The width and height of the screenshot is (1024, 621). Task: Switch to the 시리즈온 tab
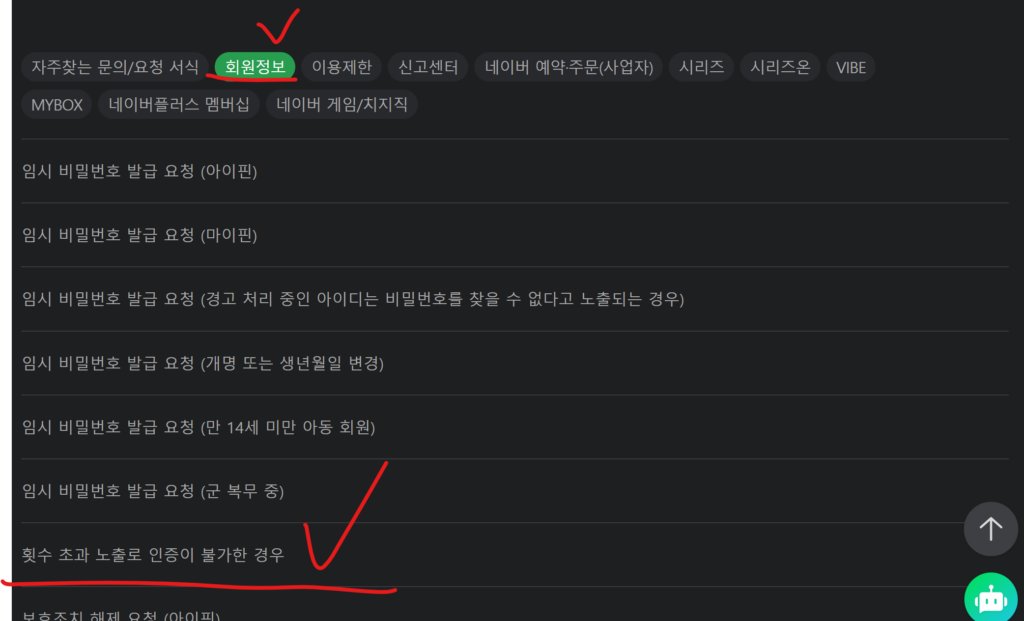coord(780,67)
